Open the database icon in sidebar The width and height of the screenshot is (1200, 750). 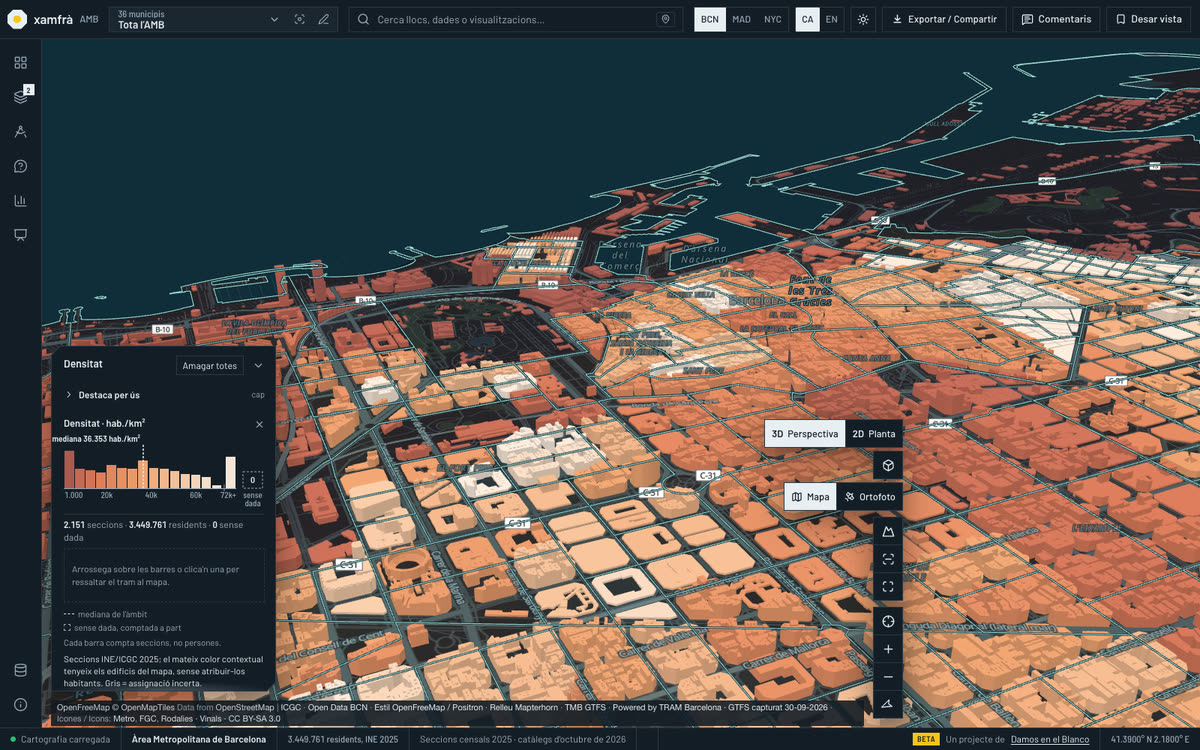pos(20,670)
